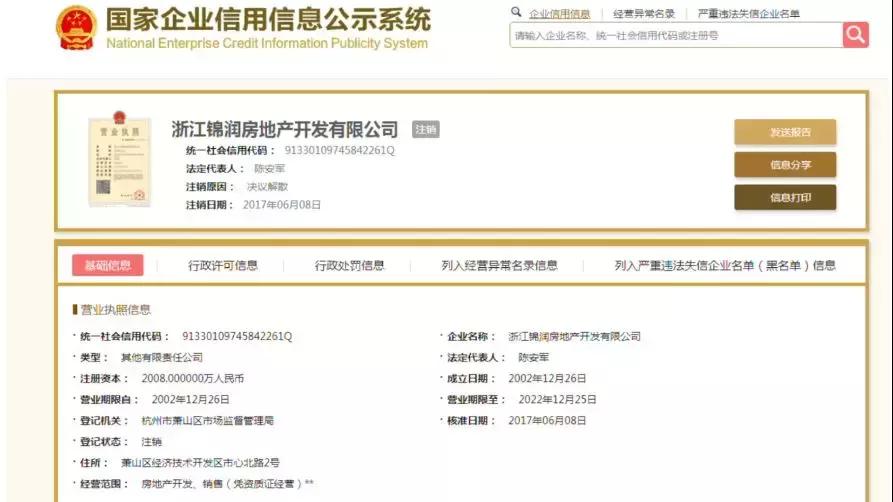Click the header 注销日期 value 2017年06月08日
The image size is (893, 502).
pos(282,205)
